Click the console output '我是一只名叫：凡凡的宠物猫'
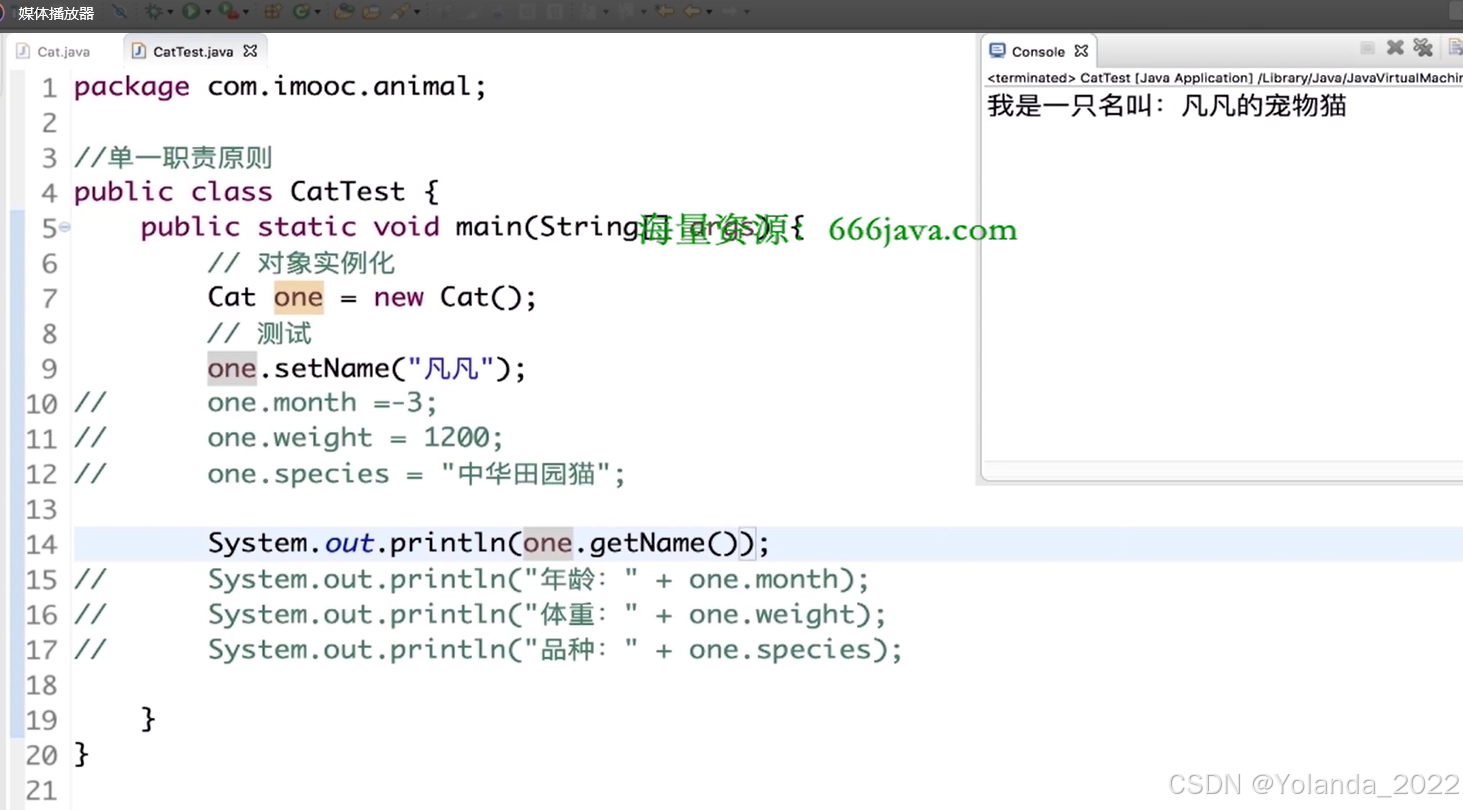The image size is (1463, 810). click(x=1166, y=105)
